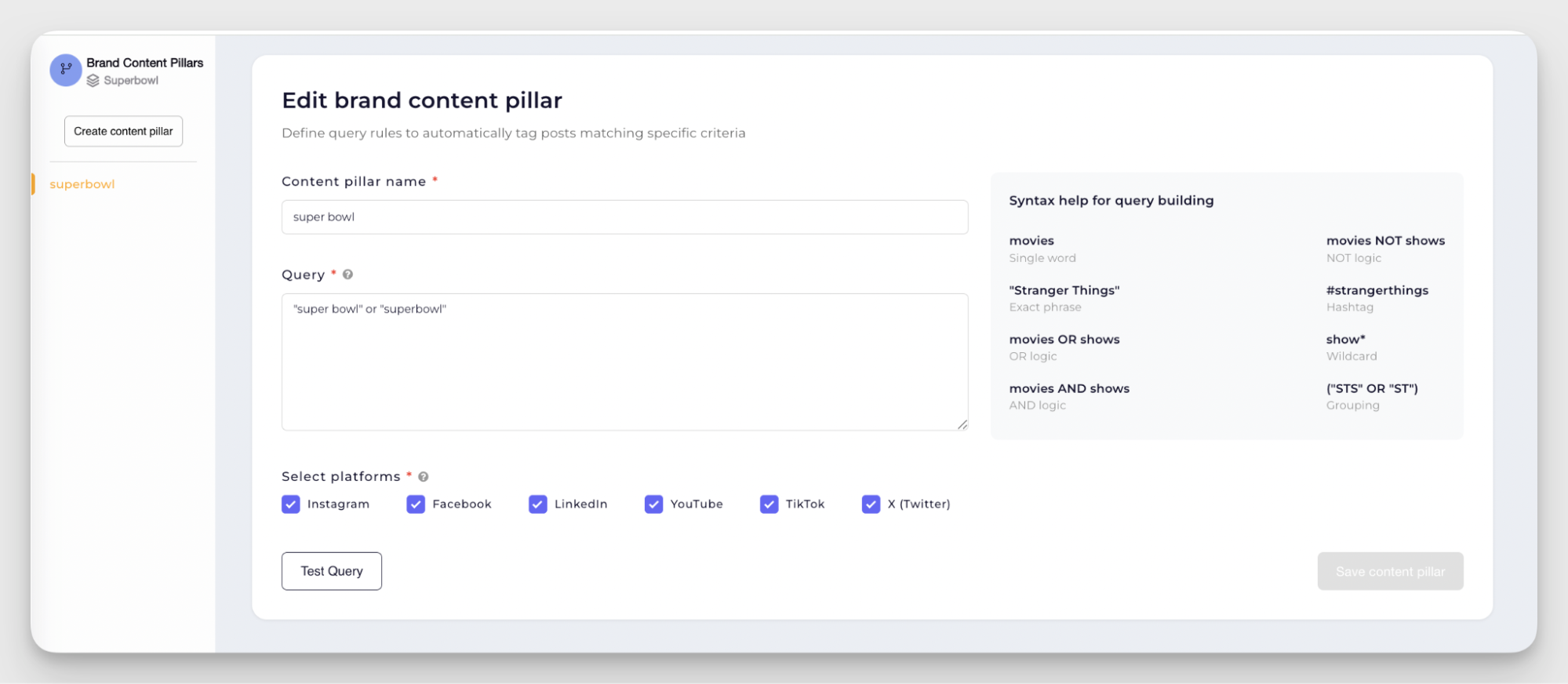Grab the Query textarea resize handle

962,424
